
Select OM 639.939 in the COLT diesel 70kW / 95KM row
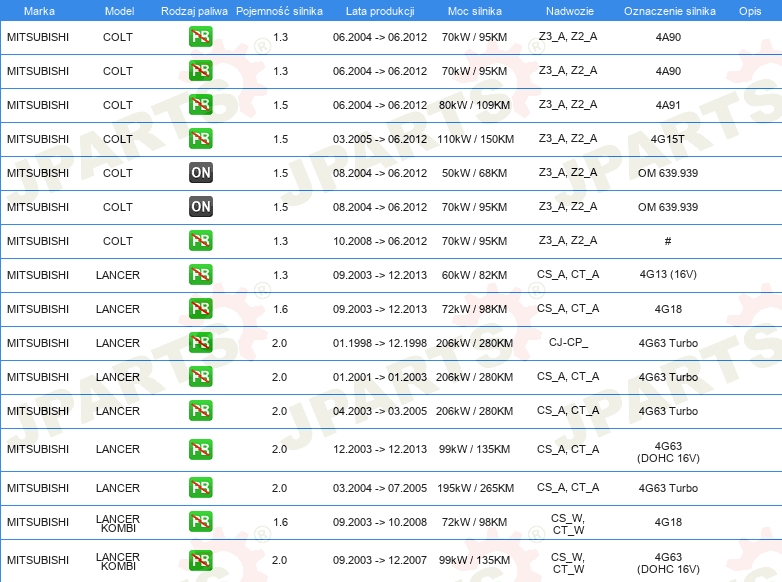[668, 206]
